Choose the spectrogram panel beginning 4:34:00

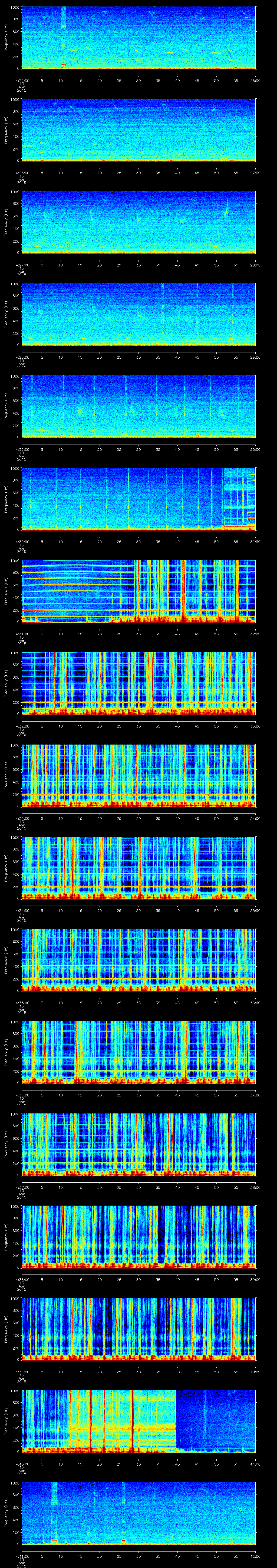(x=139, y=868)
